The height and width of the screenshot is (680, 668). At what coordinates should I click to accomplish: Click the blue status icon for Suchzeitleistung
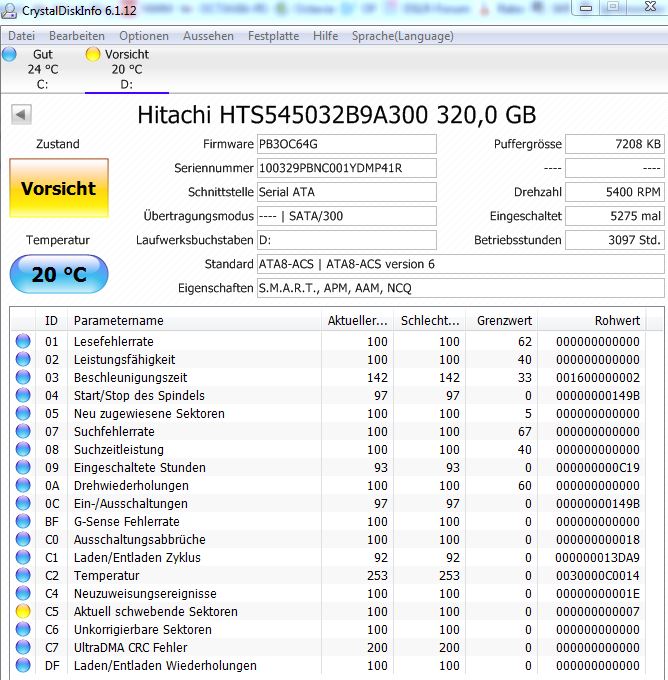(x=23, y=449)
